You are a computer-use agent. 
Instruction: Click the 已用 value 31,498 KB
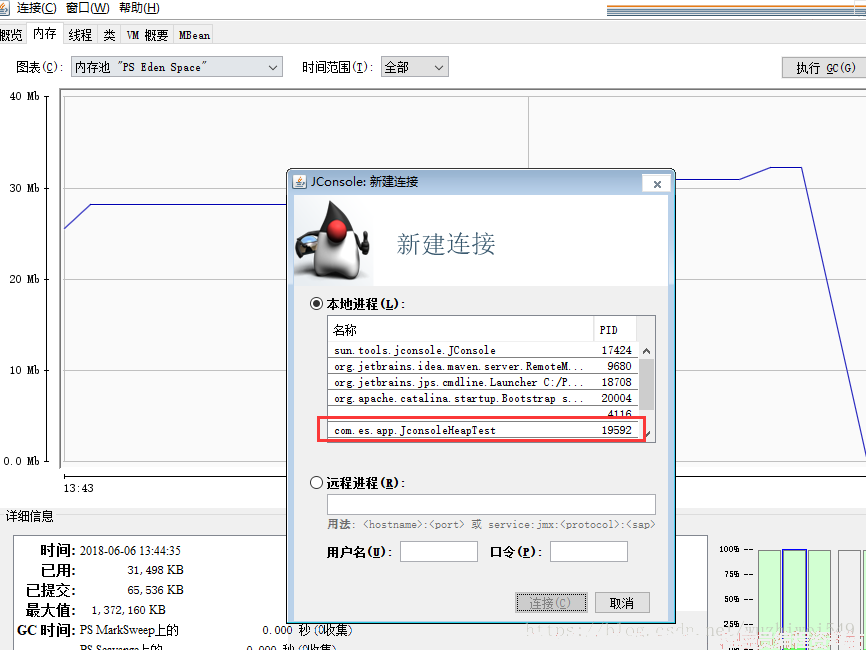[x=155, y=570]
